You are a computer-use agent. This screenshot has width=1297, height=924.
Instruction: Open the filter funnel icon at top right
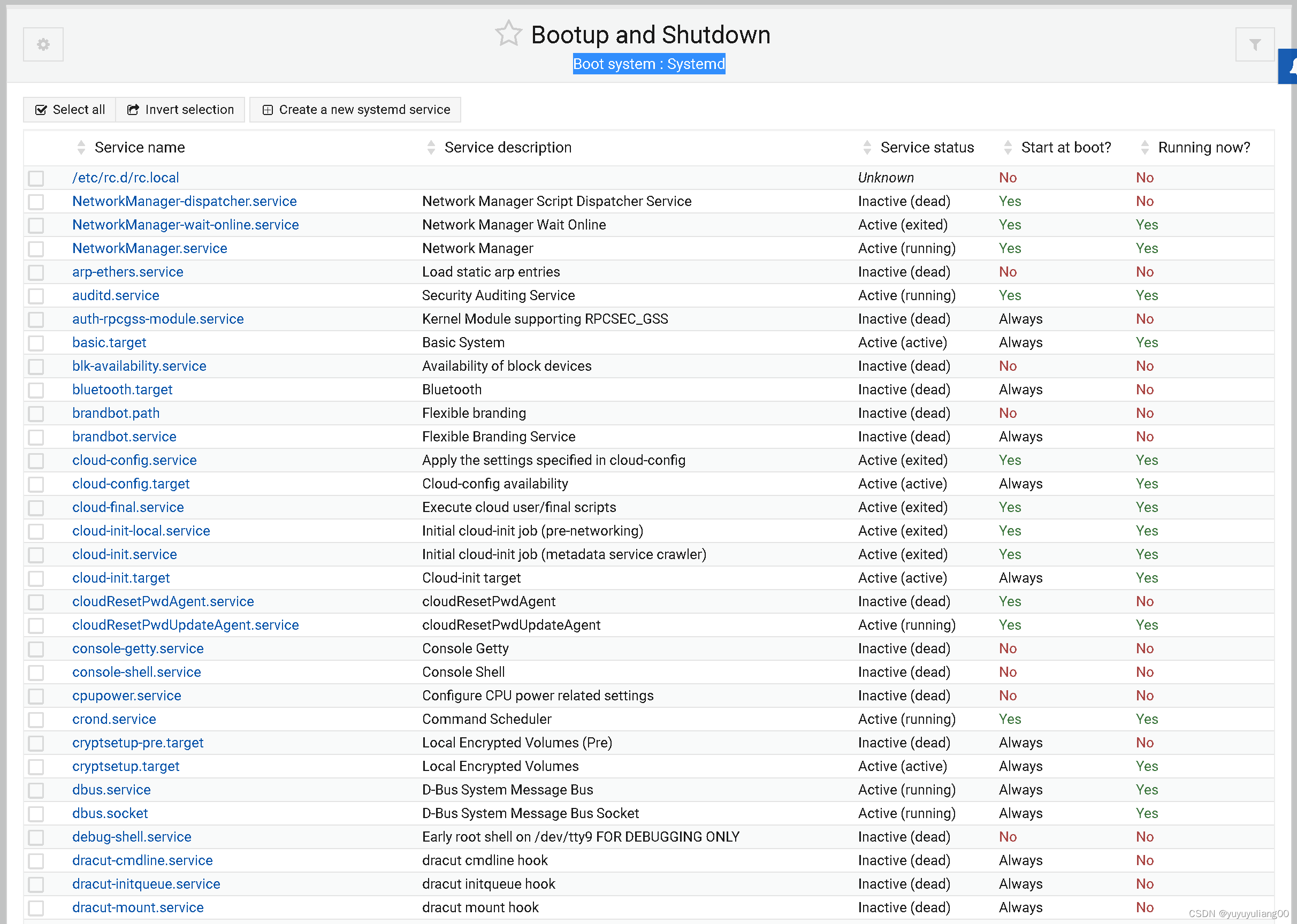click(x=1254, y=44)
